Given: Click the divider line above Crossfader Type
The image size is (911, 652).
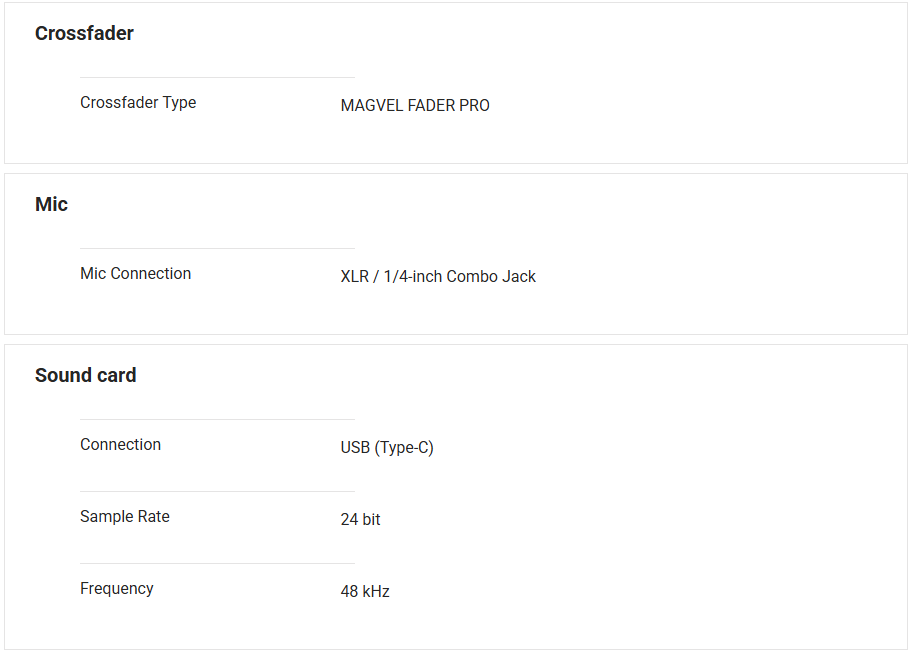Looking at the screenshot, I should (x=217, y=77).
